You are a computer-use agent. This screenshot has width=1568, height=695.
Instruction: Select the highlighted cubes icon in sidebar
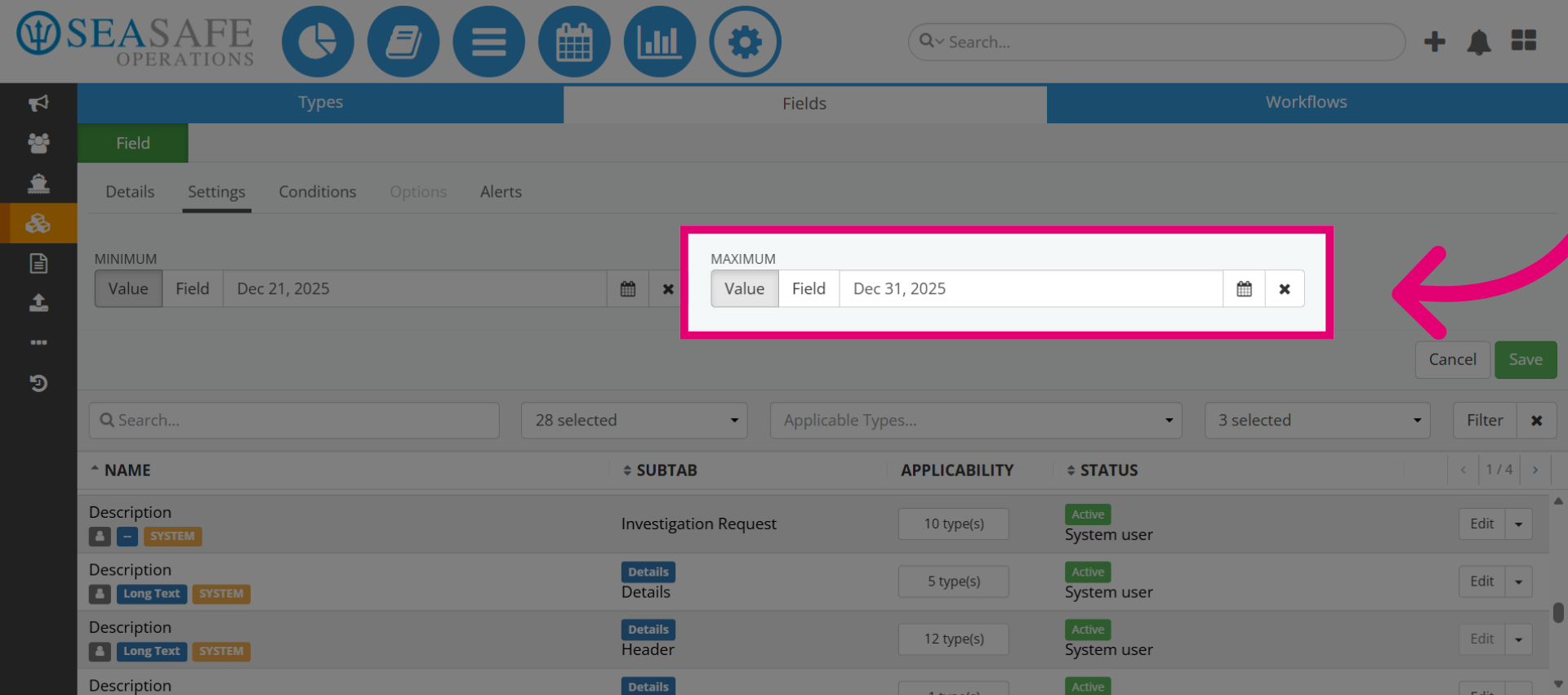click(38, 223)
